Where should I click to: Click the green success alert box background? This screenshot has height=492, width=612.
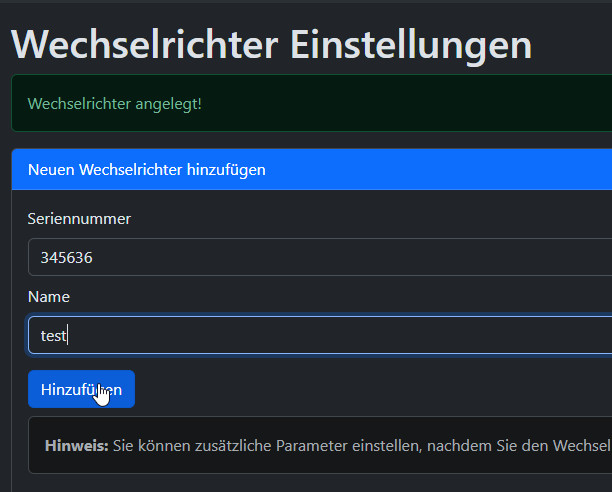tap(400, 103)
